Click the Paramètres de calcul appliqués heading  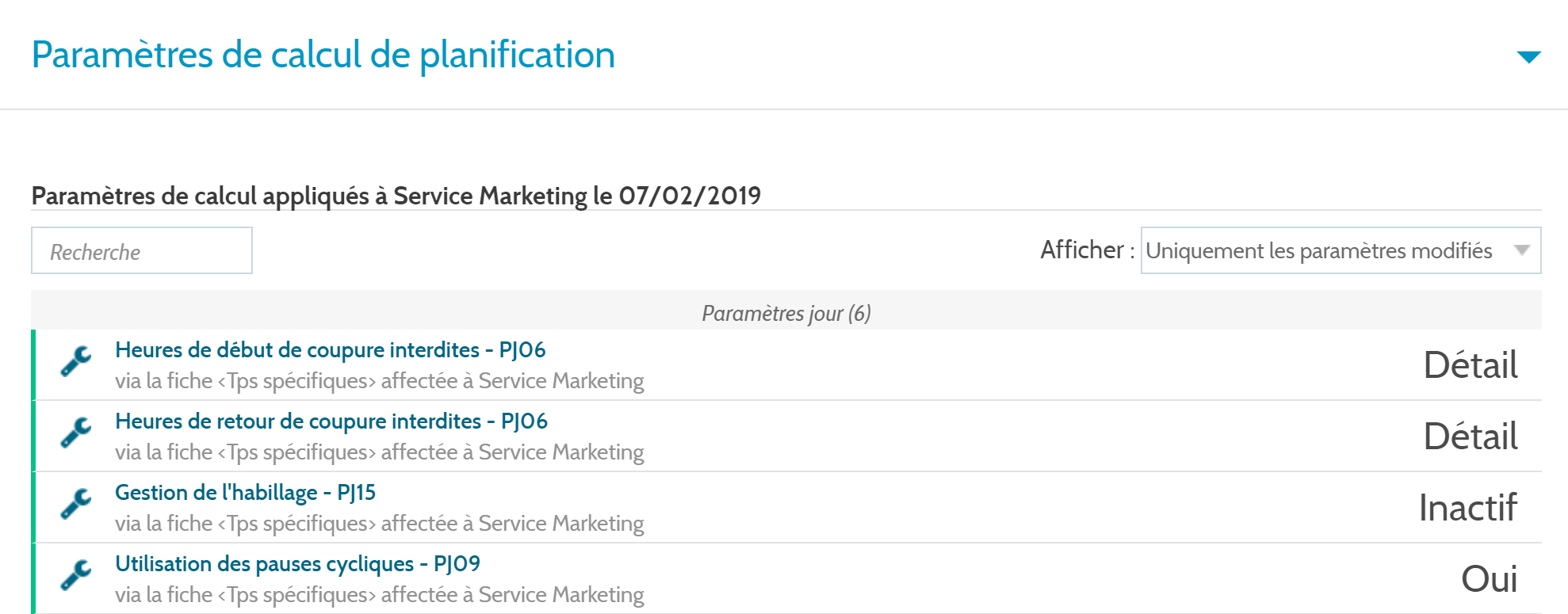pyautogui.click(x=396, y=196)
